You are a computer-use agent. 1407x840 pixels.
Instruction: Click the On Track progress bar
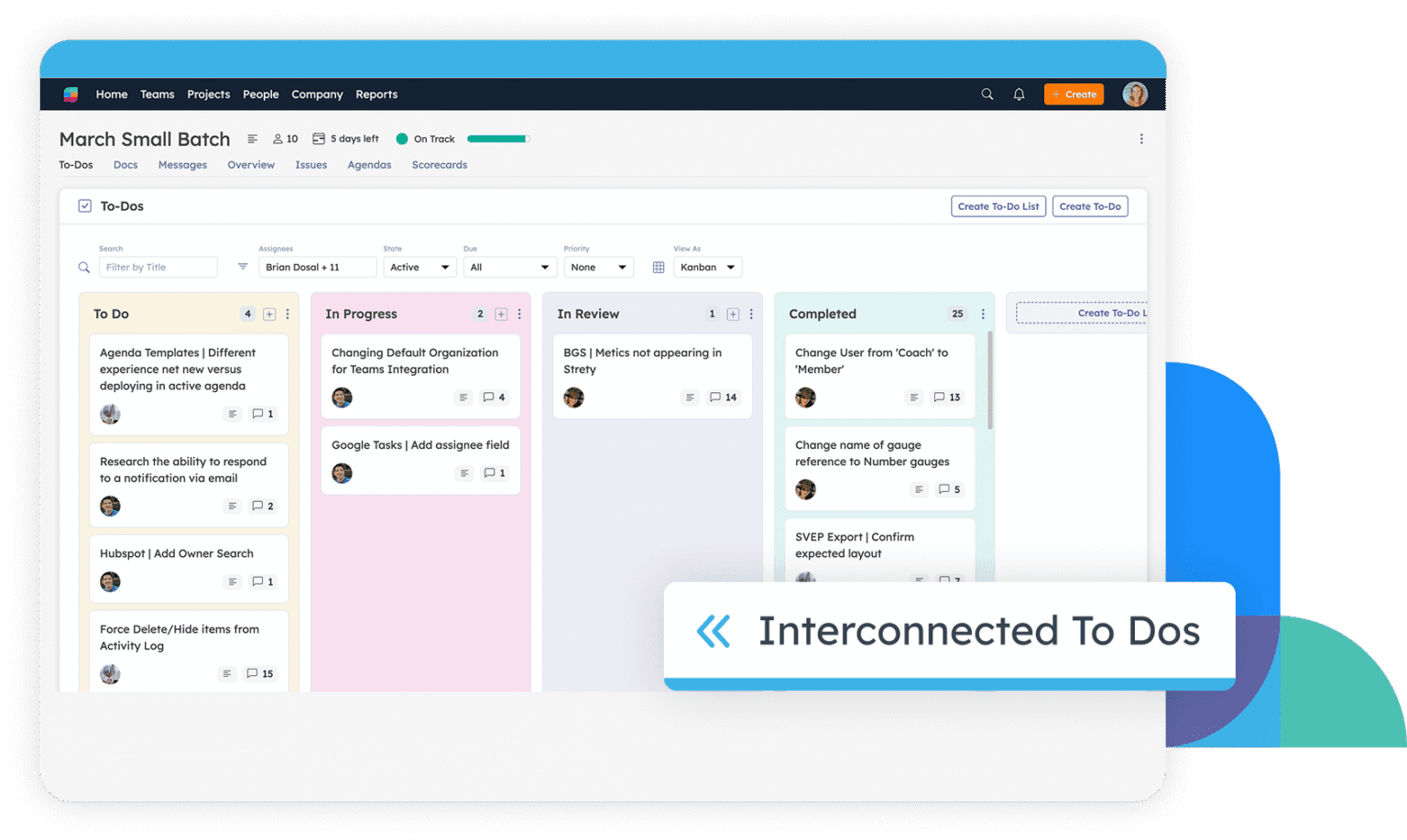coord(497,138)
